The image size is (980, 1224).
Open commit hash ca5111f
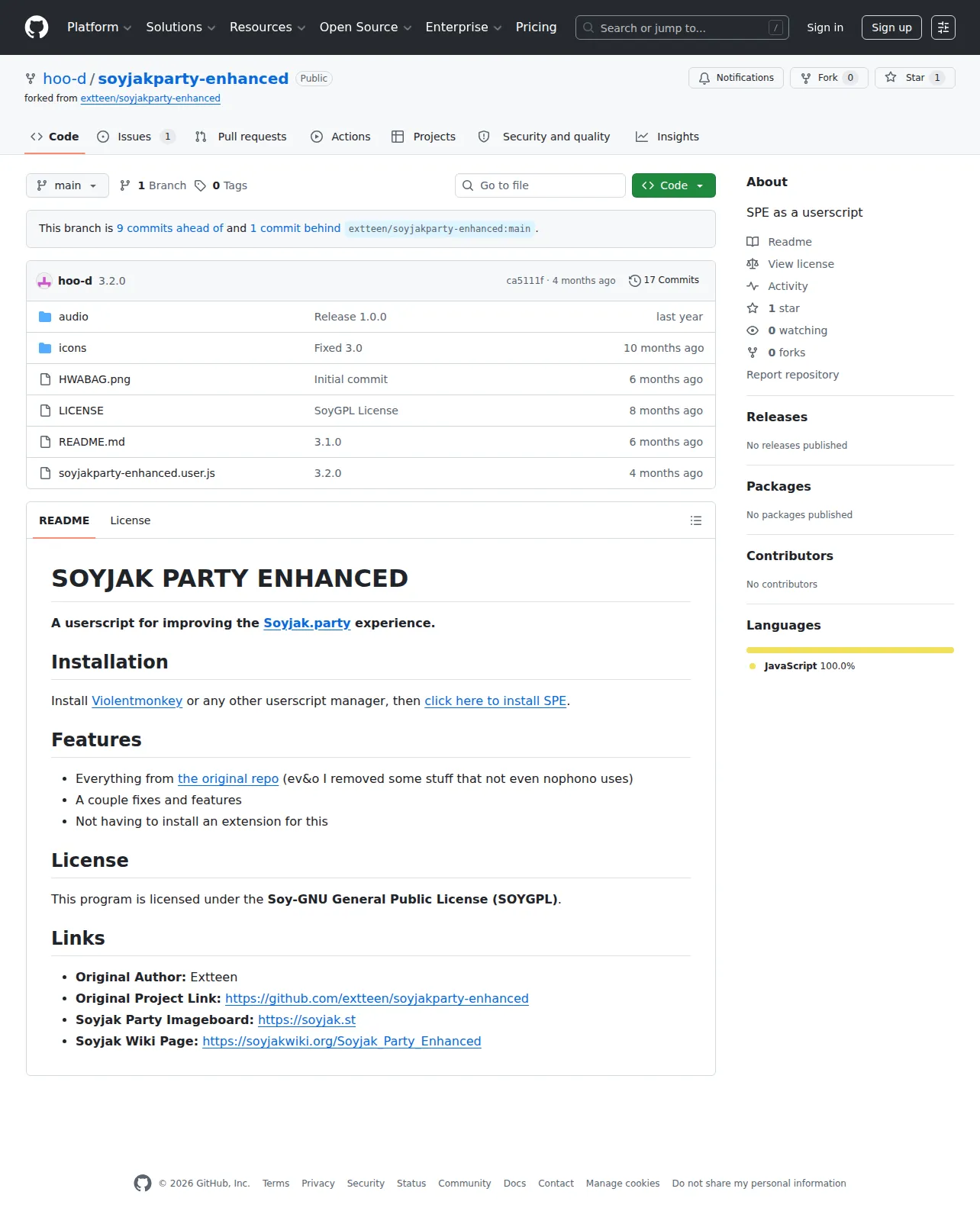pyautogui.click(x=525, y=281)
